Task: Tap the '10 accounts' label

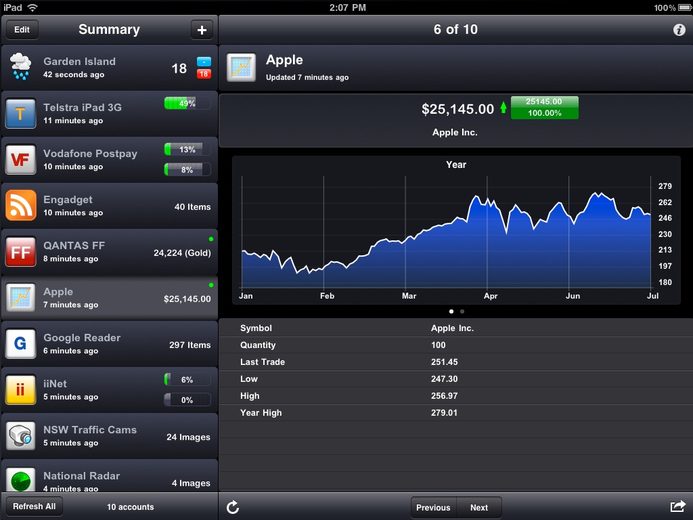Action: pos(130,507)
